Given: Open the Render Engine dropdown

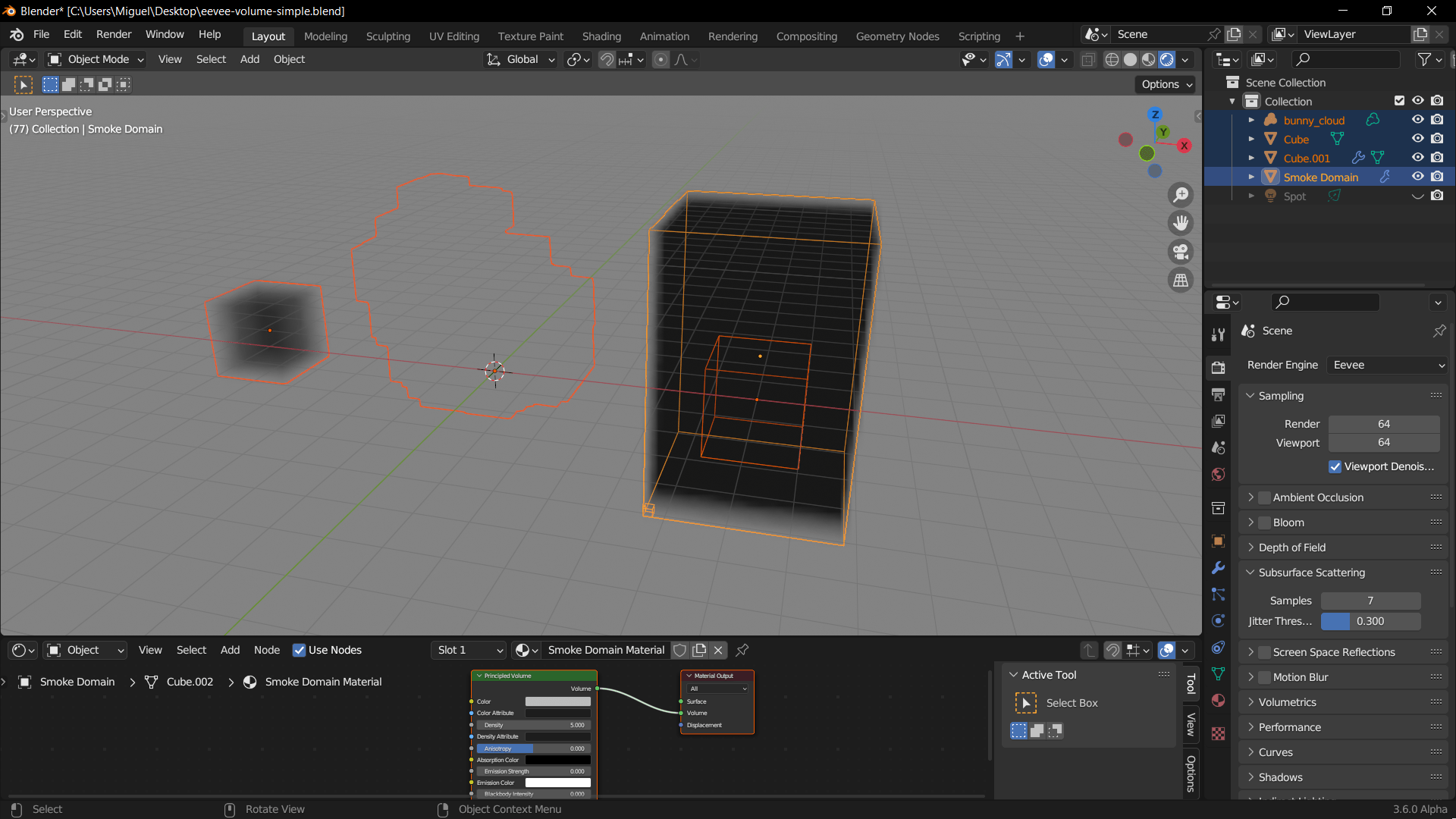Looking at the screenshot, I should pyautogui.click(x=1386, y=365).
